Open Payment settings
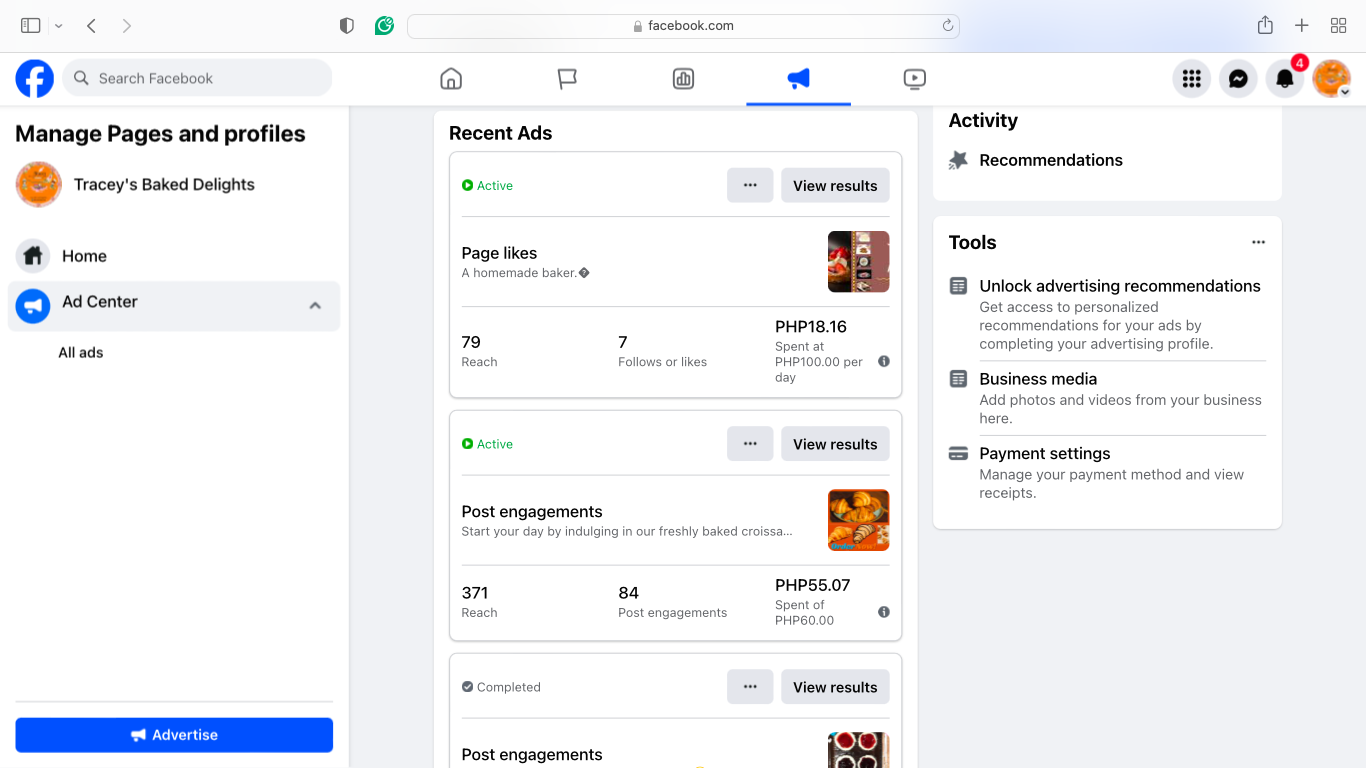 [1045, 453]
